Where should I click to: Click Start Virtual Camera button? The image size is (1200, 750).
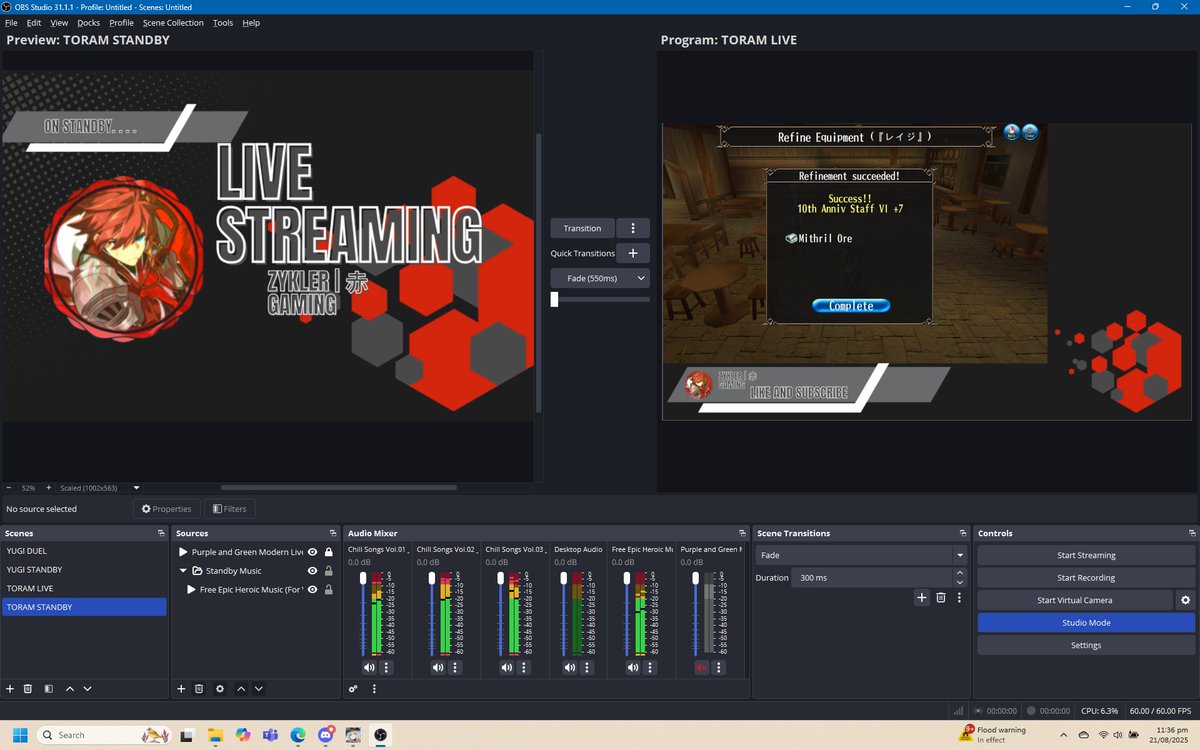point(1074,600)
